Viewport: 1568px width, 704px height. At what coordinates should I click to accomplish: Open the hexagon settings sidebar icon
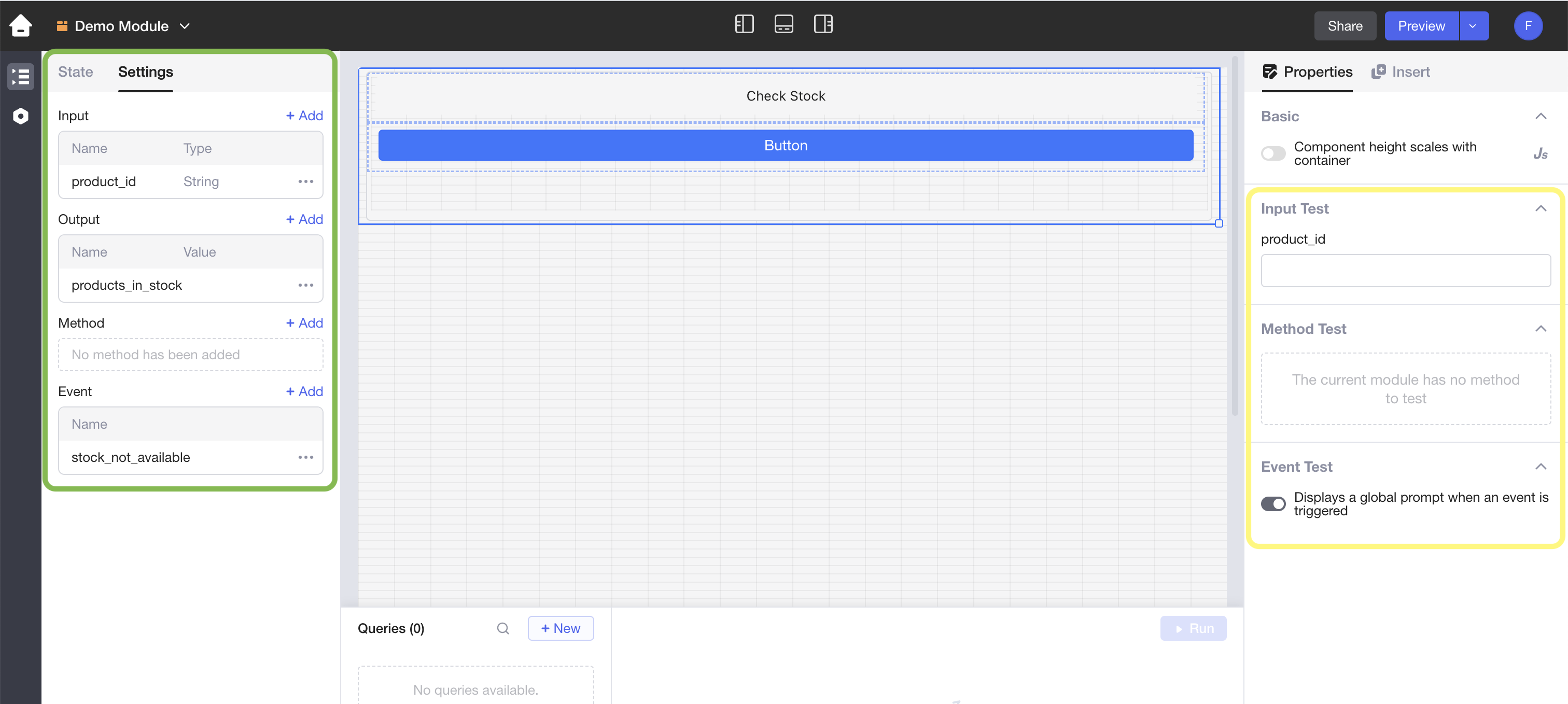[21, 116]
